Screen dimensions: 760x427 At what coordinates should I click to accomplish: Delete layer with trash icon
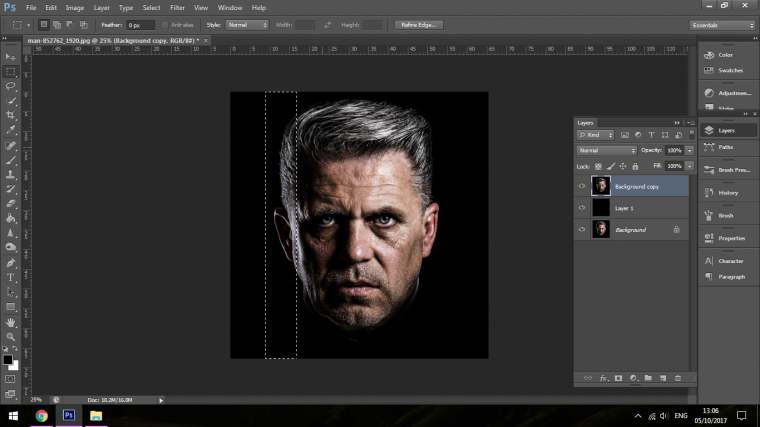[678, 378]
